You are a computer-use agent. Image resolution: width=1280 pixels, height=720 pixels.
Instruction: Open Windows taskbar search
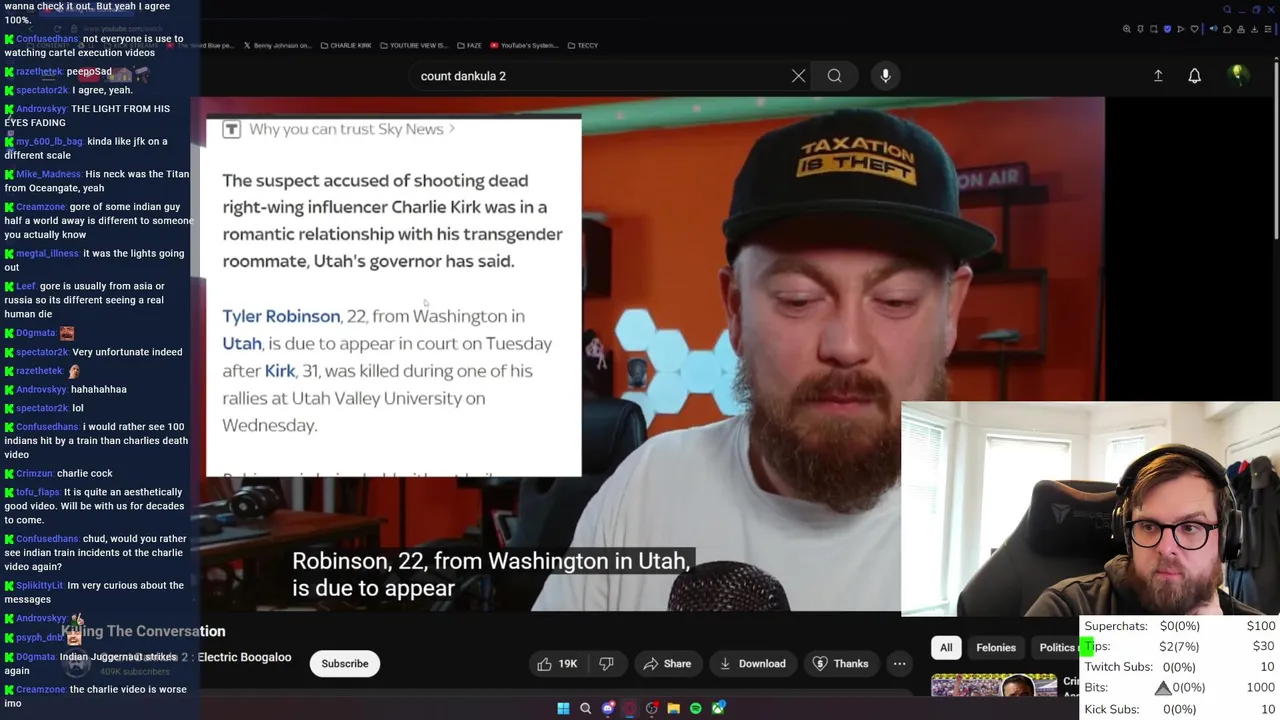click(585, 708)
